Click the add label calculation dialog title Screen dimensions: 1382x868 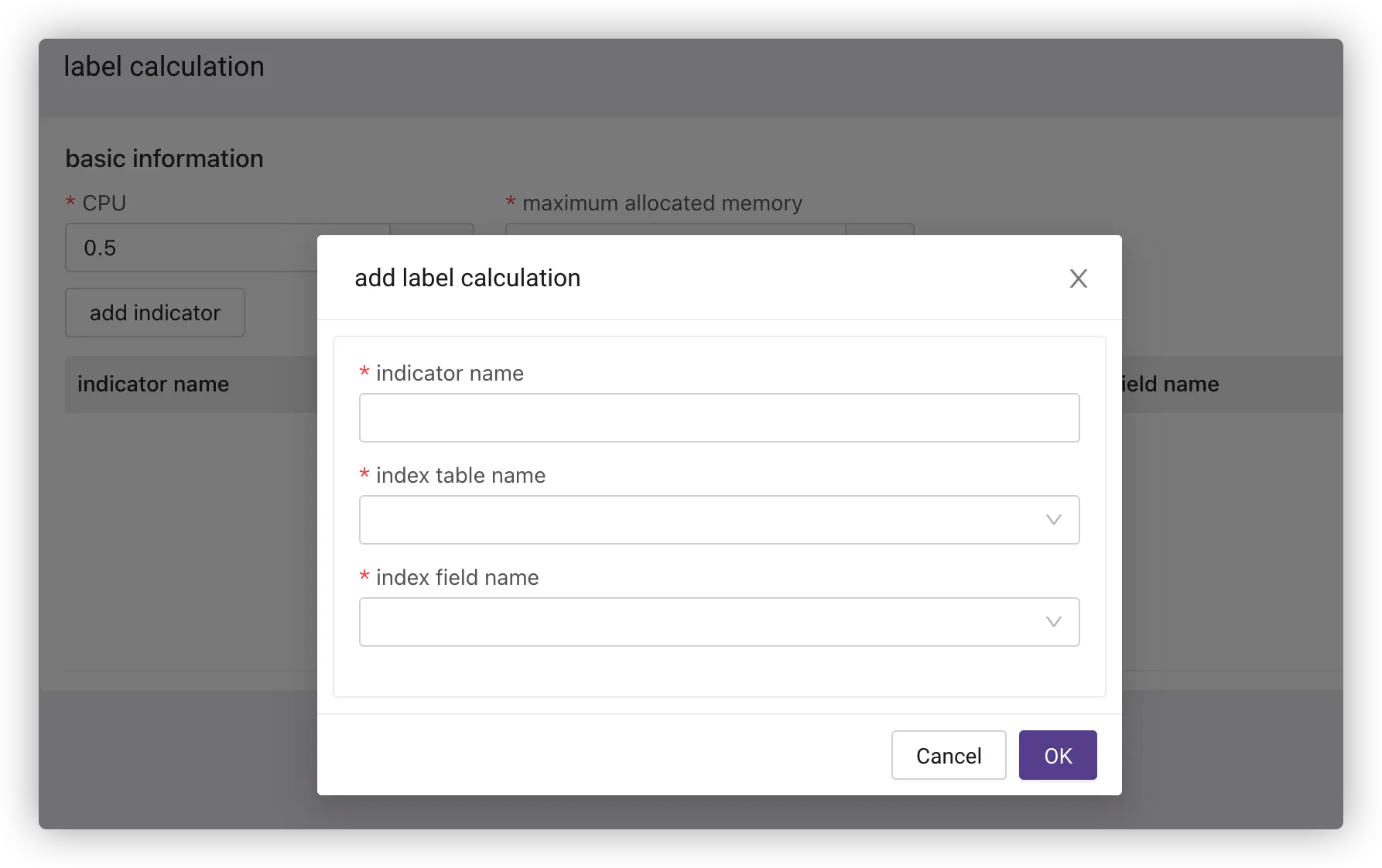(x=467, y=279)
